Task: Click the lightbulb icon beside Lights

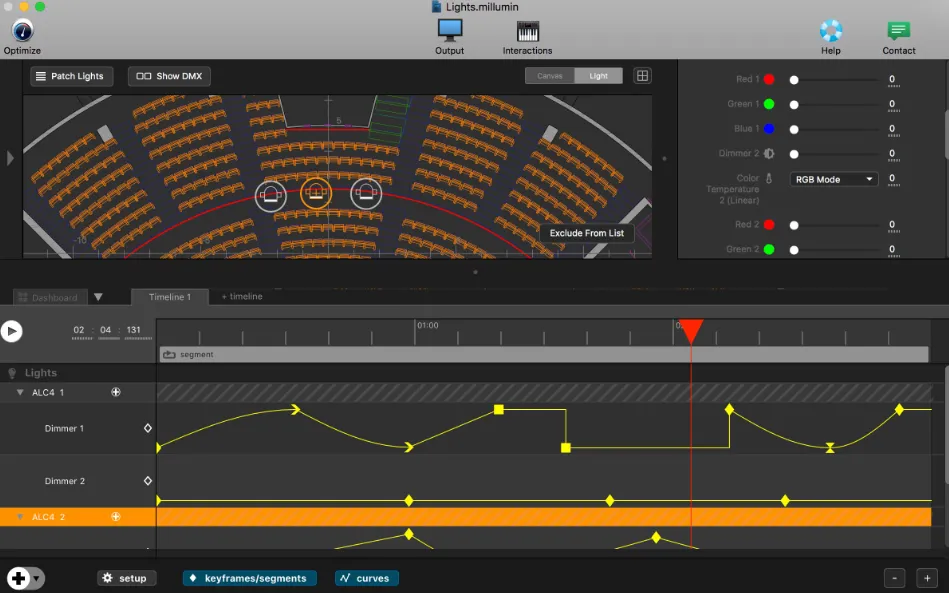Action: 12,373
